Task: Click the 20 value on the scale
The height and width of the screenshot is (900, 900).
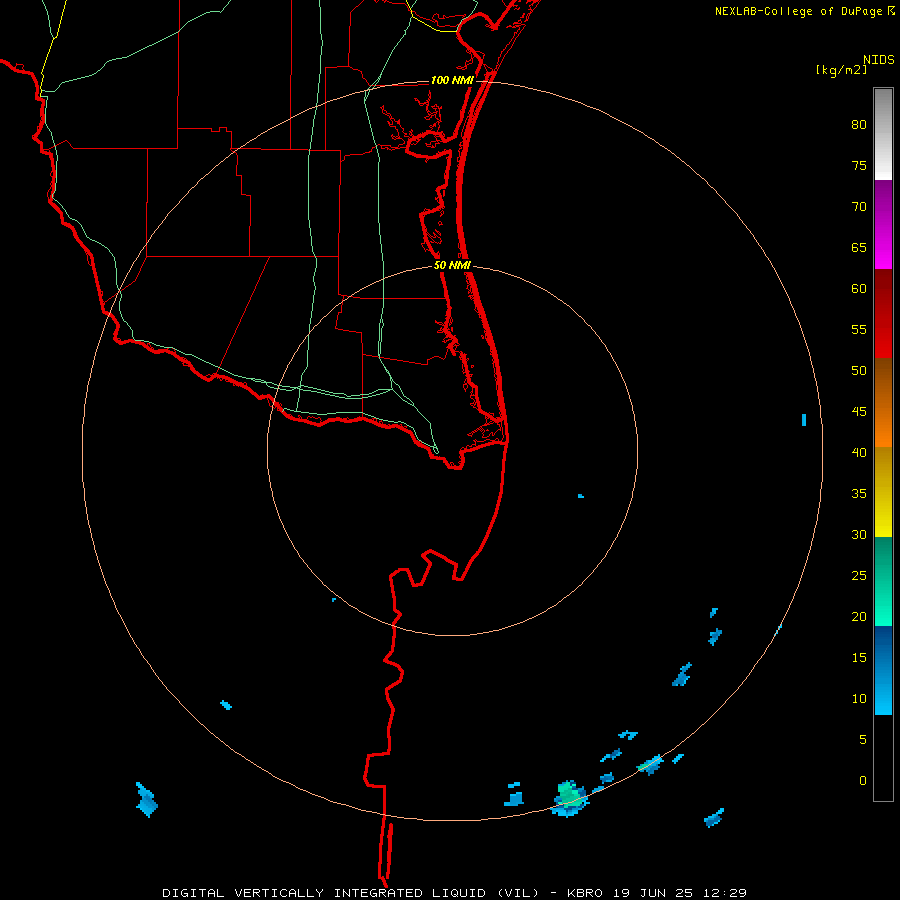Action: 859,616
